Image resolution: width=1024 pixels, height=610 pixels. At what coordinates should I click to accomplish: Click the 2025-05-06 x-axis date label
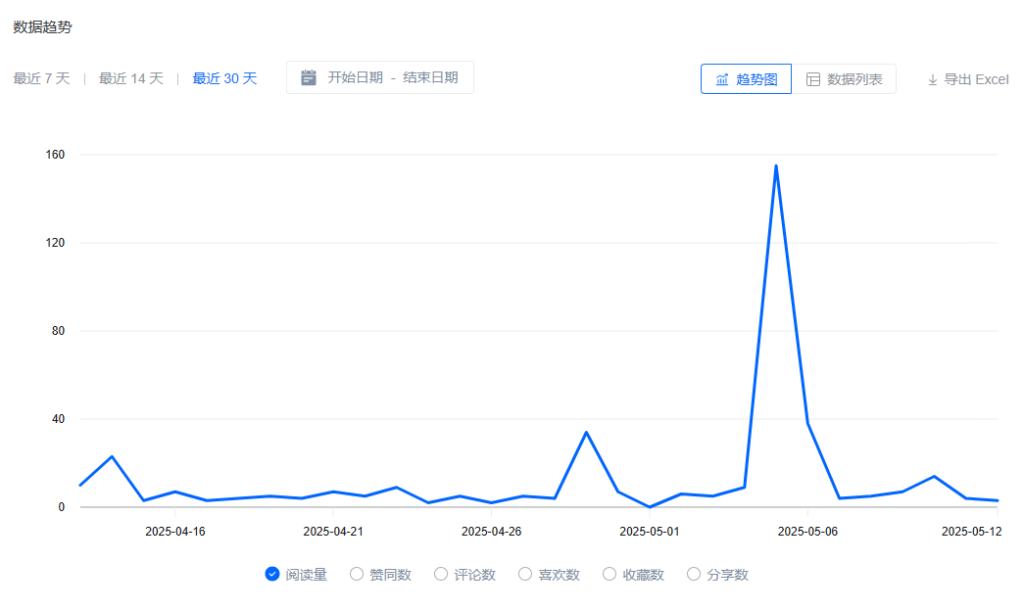pyautogui.click(x=807, y=531)
